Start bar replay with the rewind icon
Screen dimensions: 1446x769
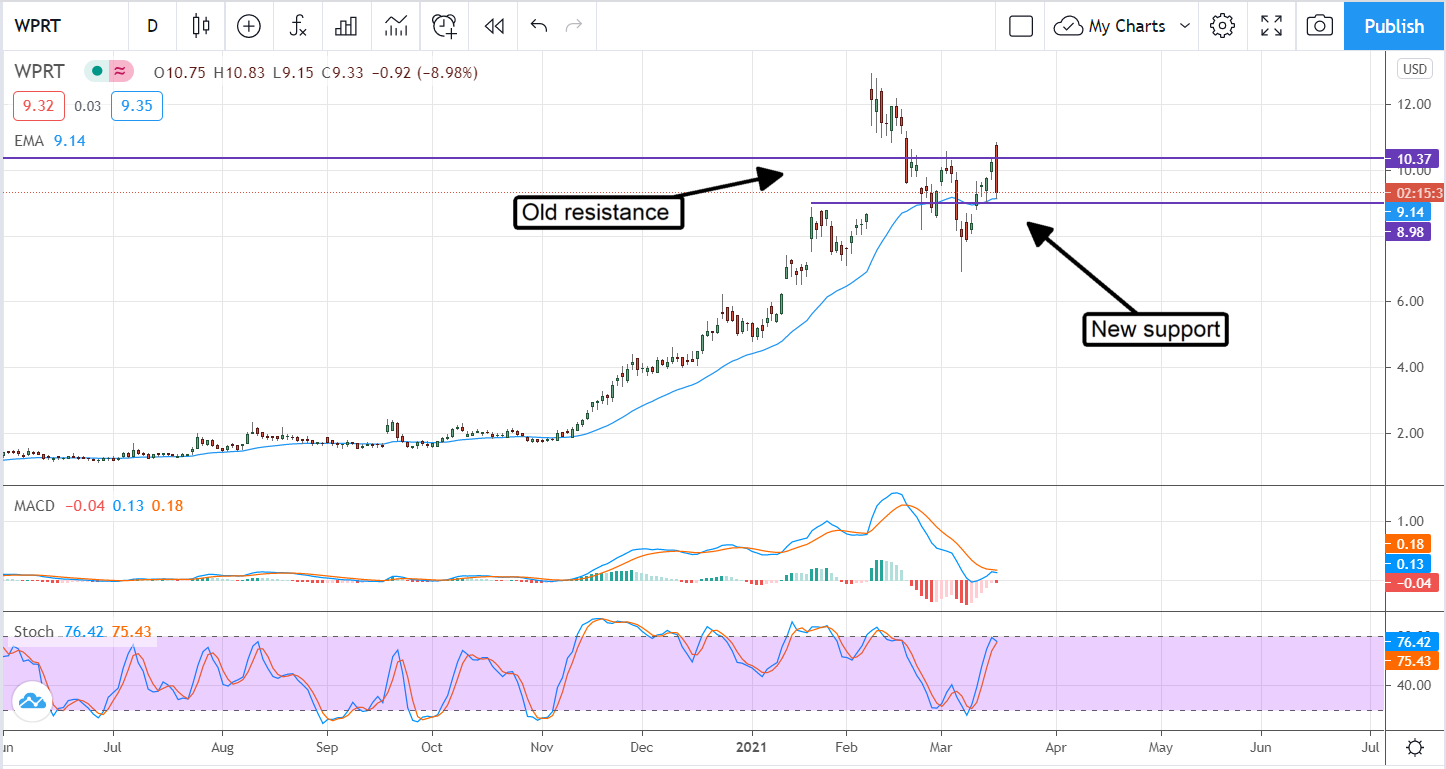[492, 26]
